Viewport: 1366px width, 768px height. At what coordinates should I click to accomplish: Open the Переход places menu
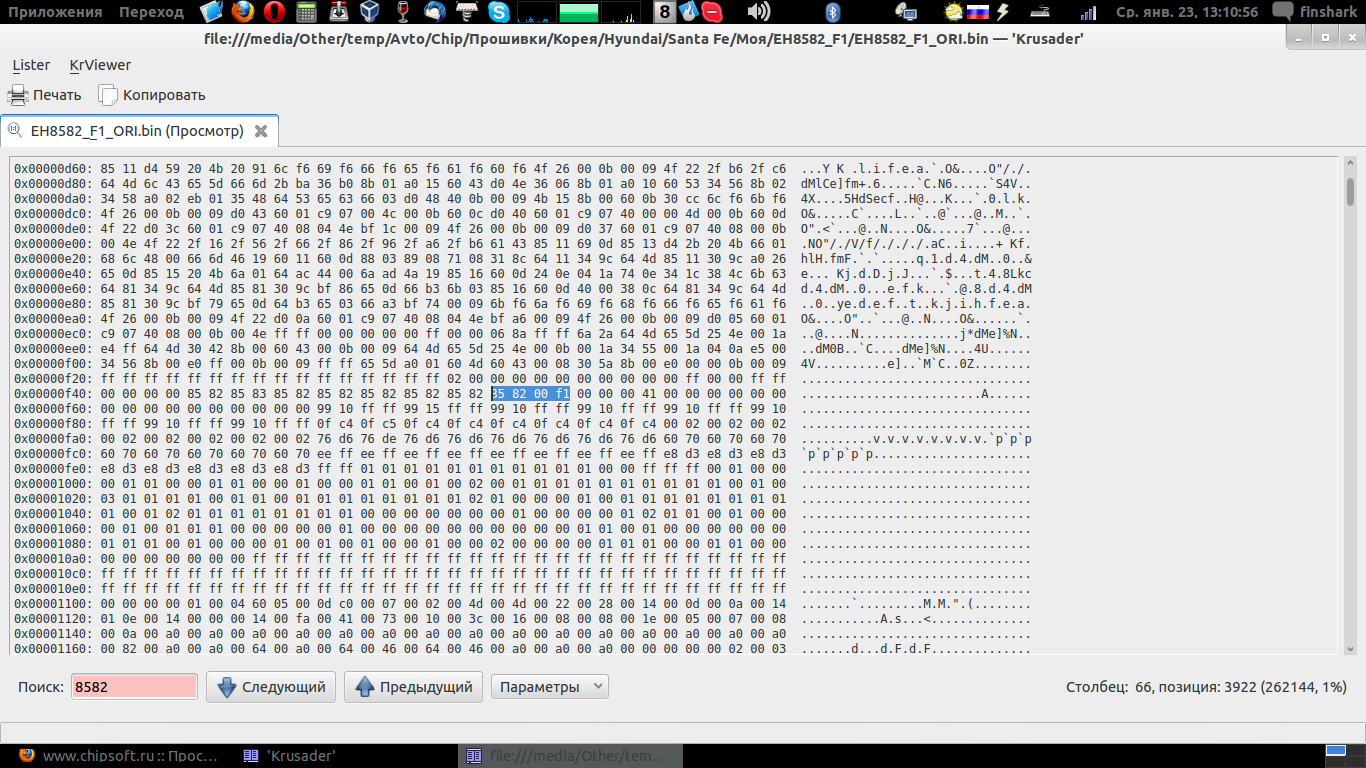151,12
